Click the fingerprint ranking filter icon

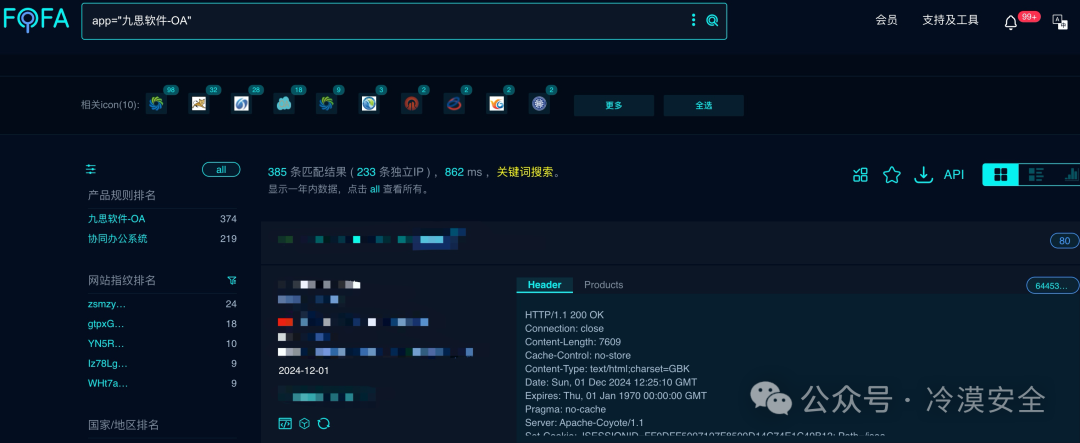click(232, 280)
